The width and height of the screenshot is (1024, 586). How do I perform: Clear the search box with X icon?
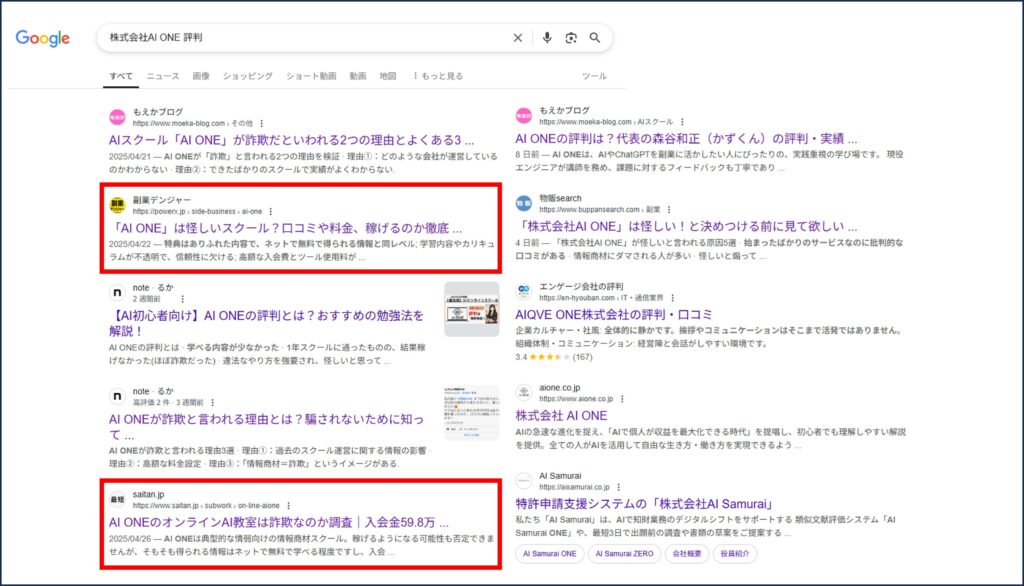point(517,38)
